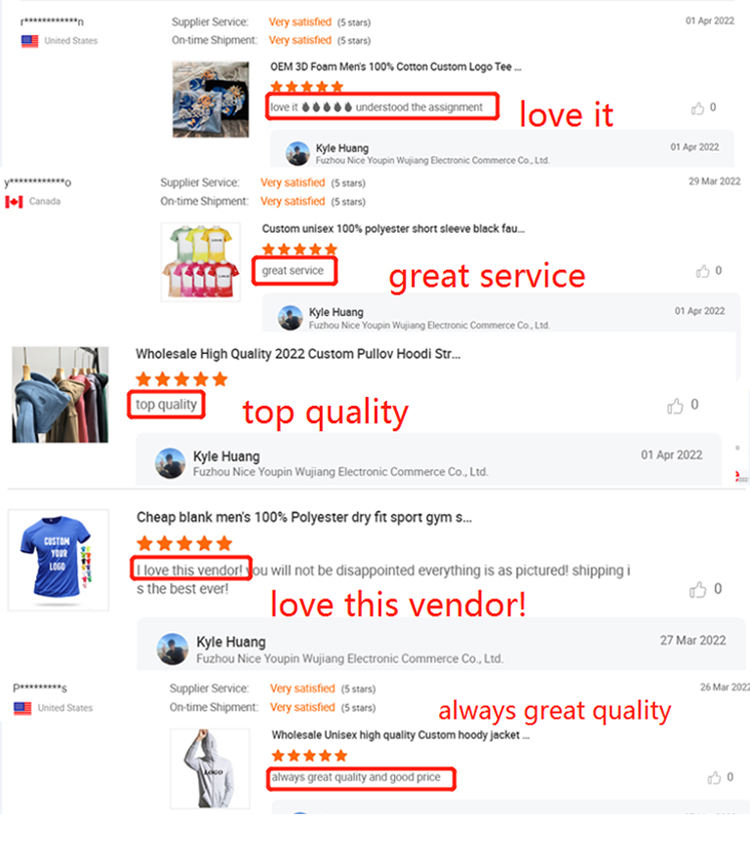Click the United States flag under r***n

[x=30, y=41]
